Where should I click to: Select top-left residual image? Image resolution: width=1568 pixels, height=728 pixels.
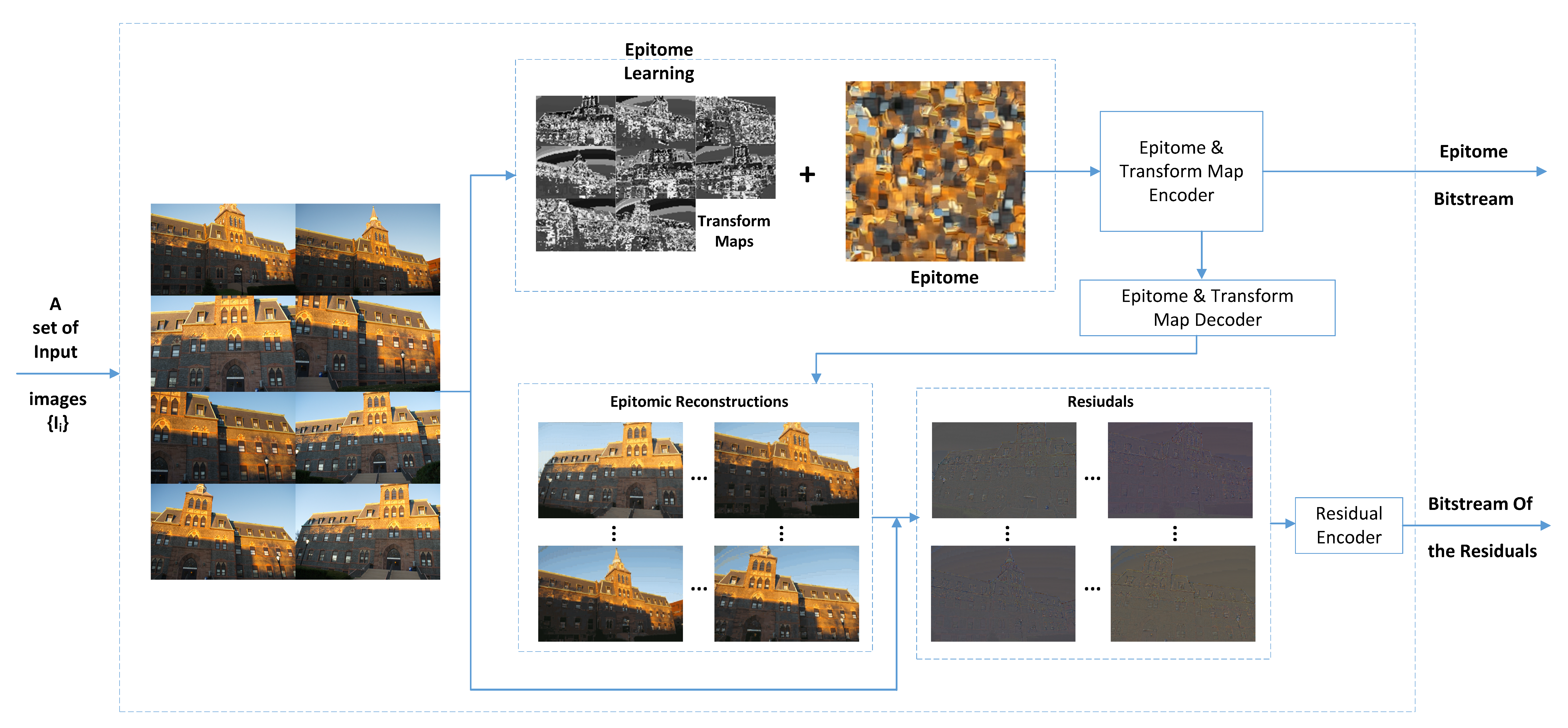coord(1004,470)
